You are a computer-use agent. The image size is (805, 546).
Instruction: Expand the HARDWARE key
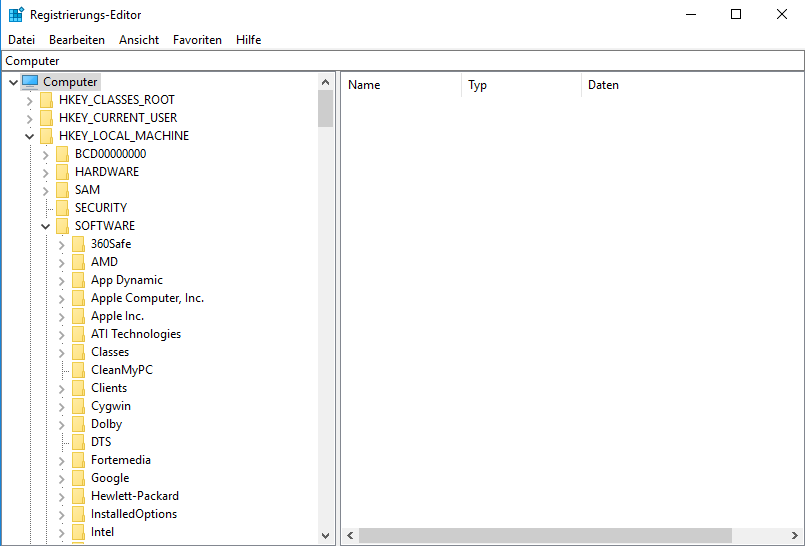(45, 172)
